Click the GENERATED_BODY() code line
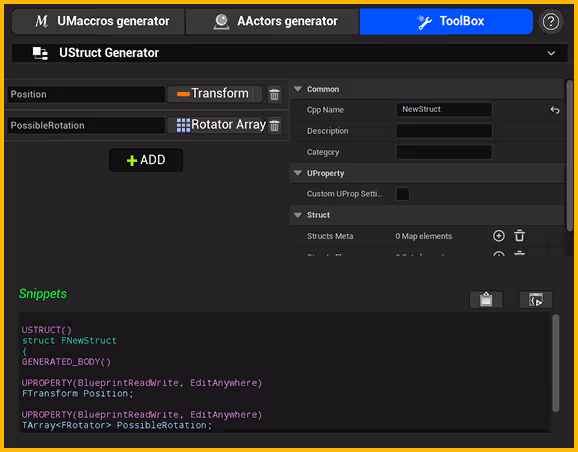578x452 pixels. 66,362
